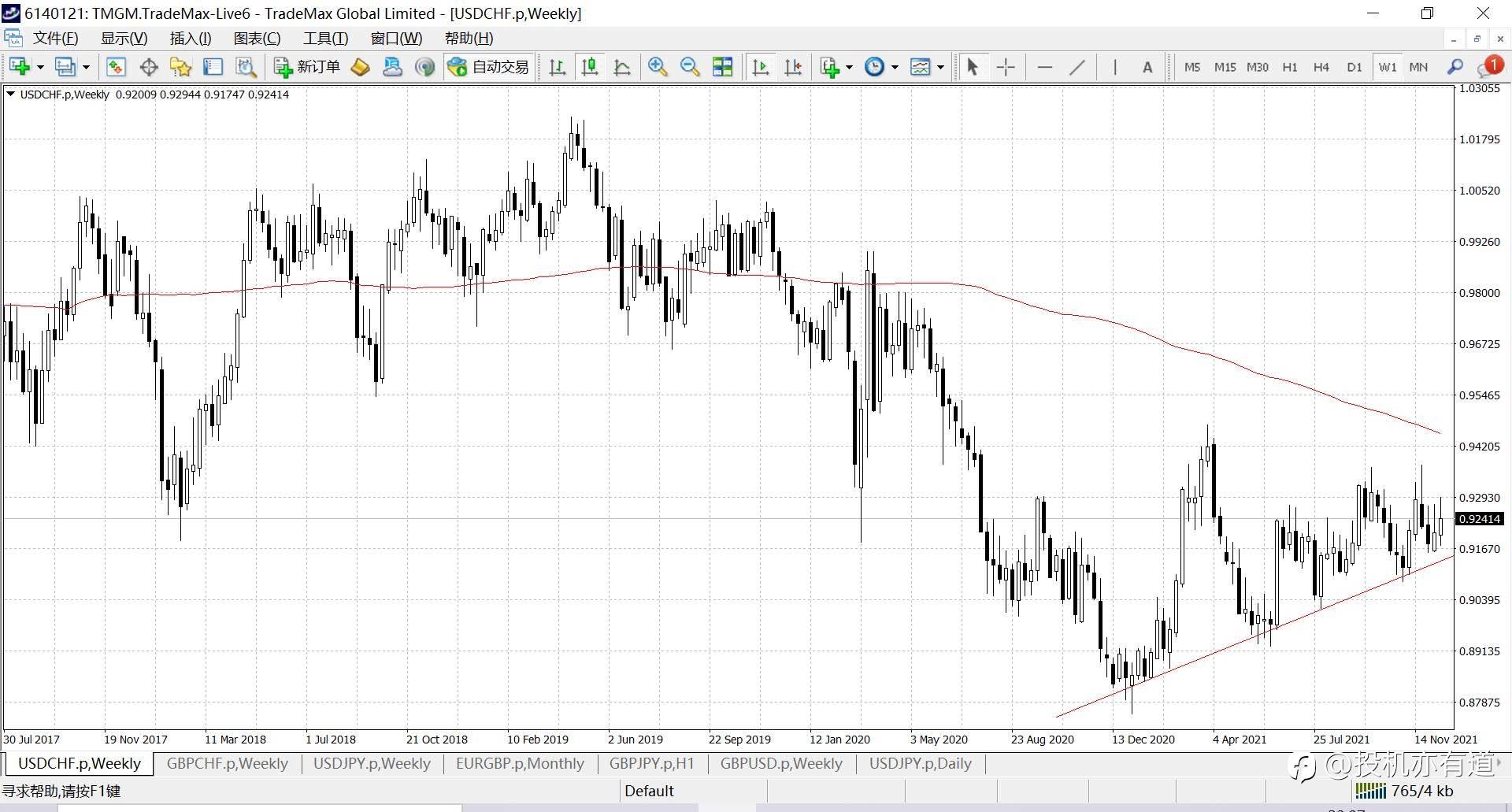This screenshot has height=812, width=1512.
Task: Open MetaEditor with the yellow diamond icon
Action: [x=360, y=67]
